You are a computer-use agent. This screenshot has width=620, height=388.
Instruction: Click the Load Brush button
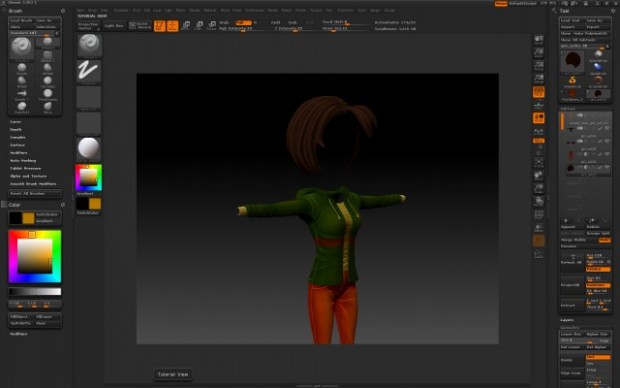(21, 20)
